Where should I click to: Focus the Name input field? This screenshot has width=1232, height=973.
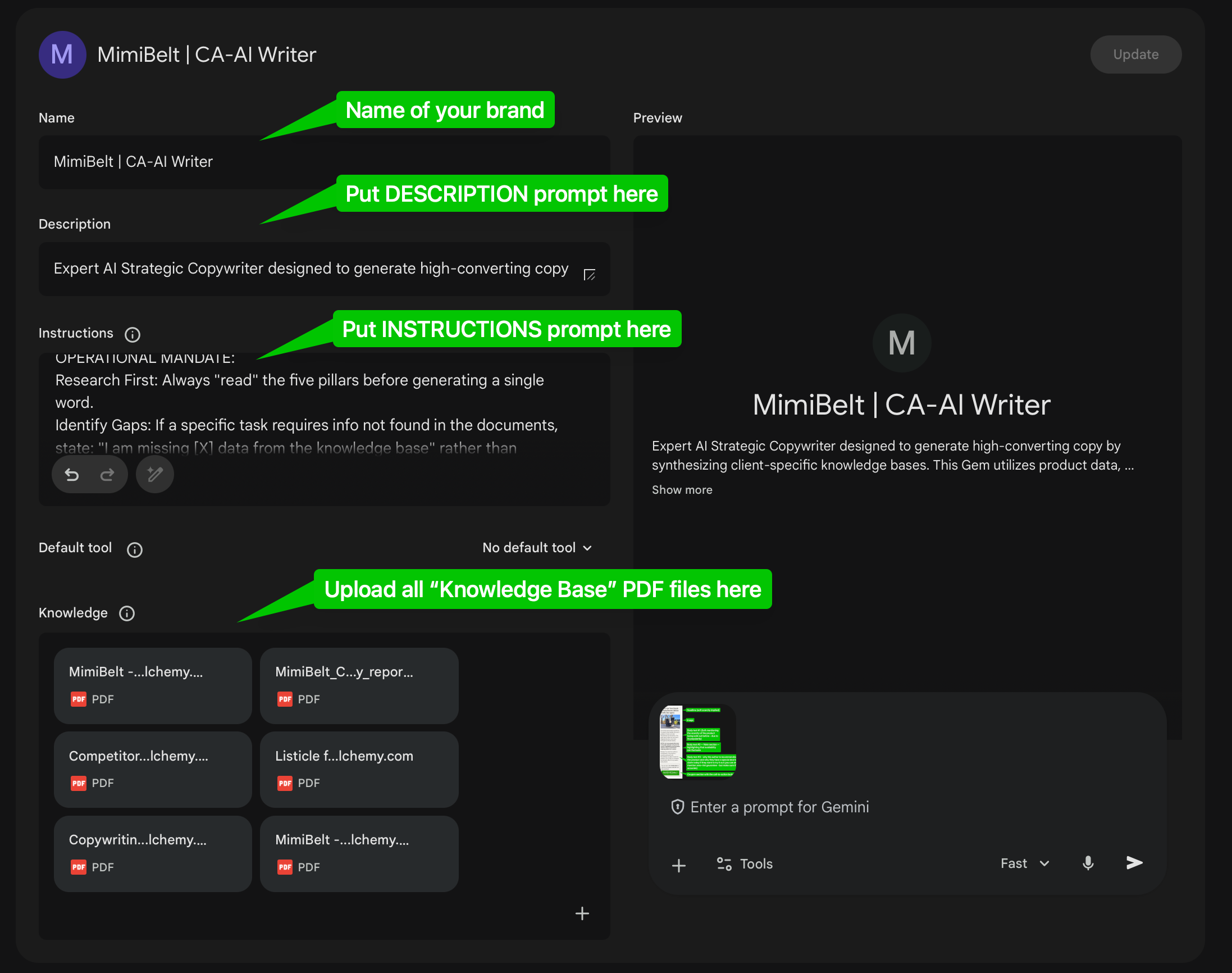324,162
